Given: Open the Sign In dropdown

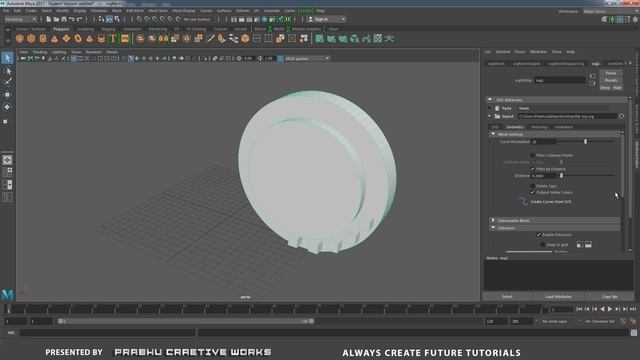Looking at the screenshot, I should 327,19.
